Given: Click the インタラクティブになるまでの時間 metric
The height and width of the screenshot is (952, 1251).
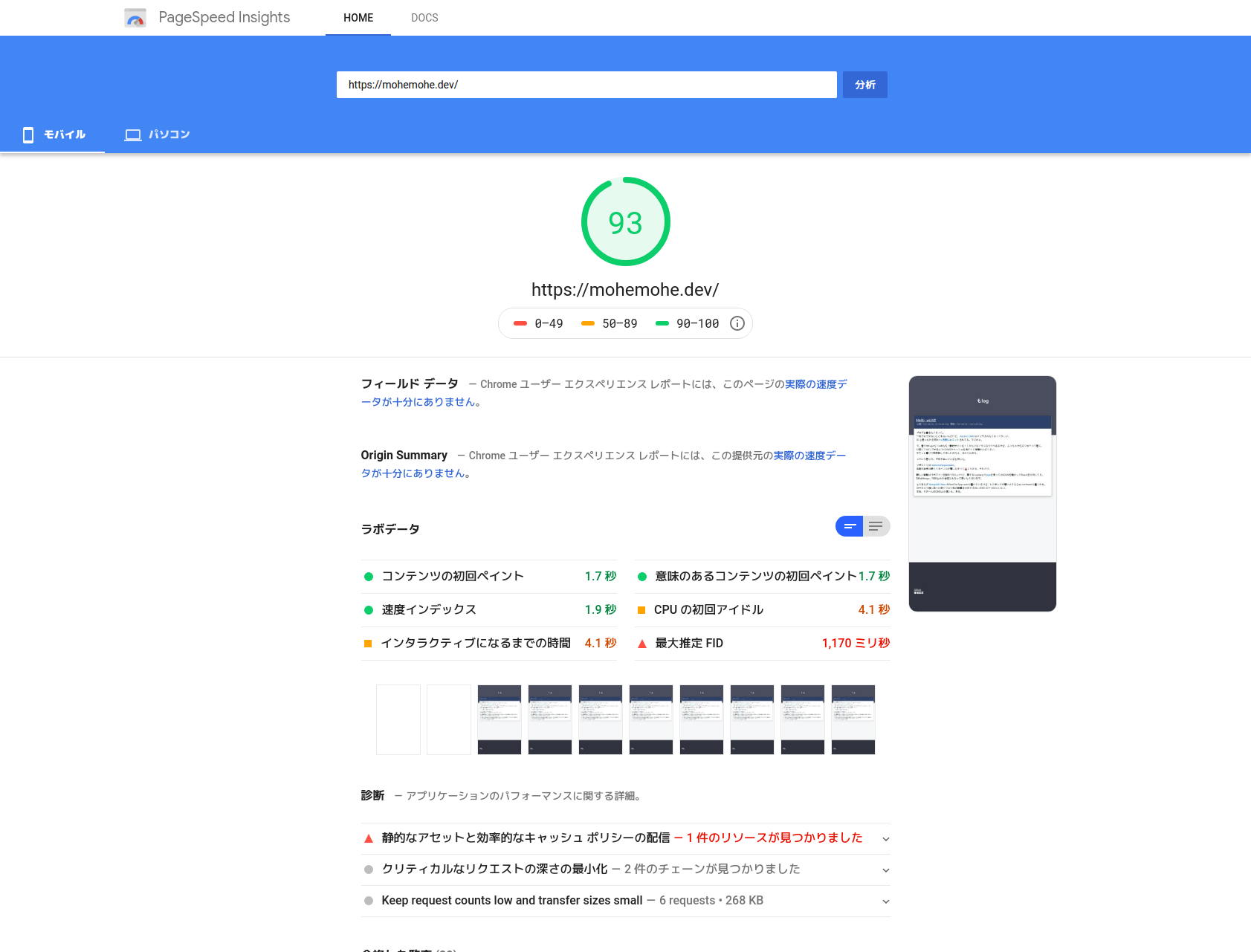Looking at the screenshot, I should pos(489,644).
